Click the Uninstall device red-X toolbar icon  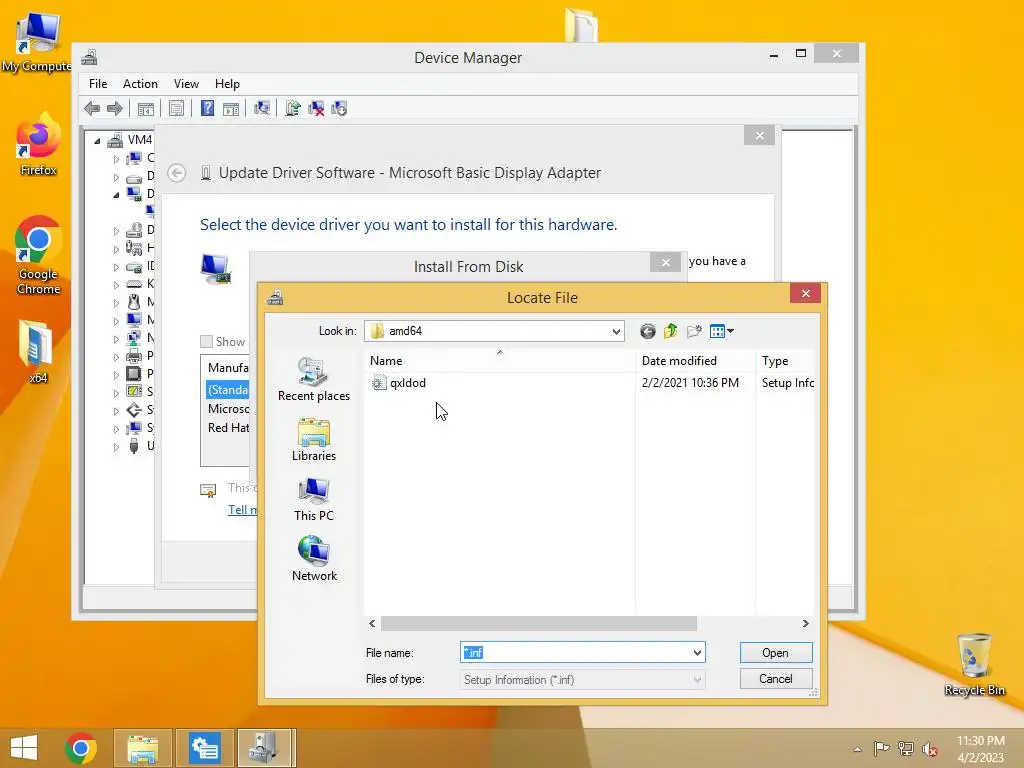click(316, 108)
